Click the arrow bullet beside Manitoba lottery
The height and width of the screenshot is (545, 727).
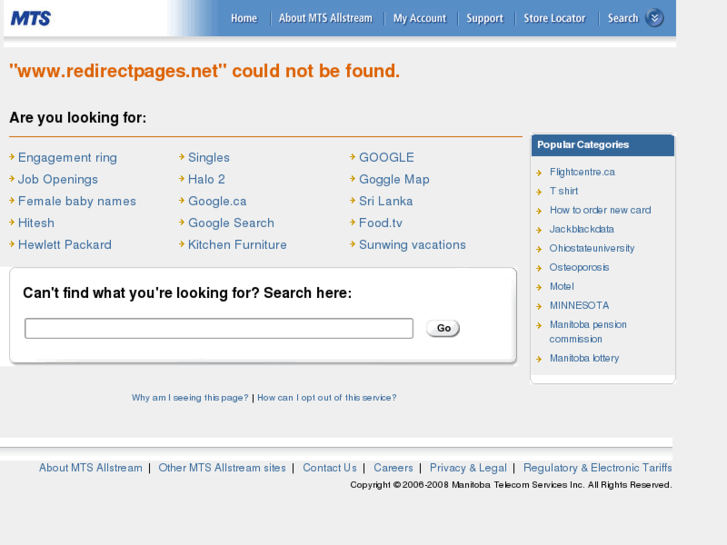tap(539, 359)
